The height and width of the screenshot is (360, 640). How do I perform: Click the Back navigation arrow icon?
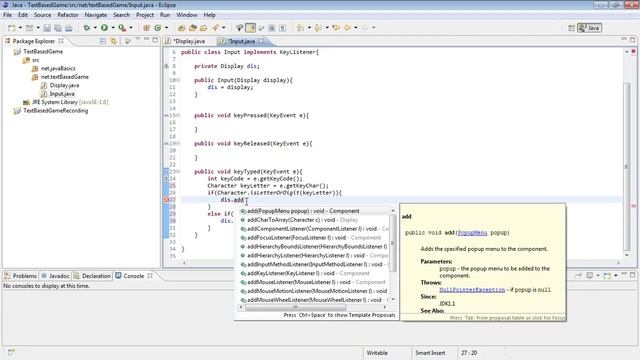coord(347,28)
